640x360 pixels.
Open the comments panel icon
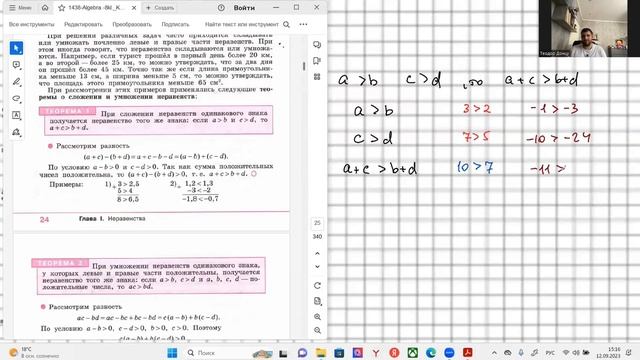tap(317, 44)
